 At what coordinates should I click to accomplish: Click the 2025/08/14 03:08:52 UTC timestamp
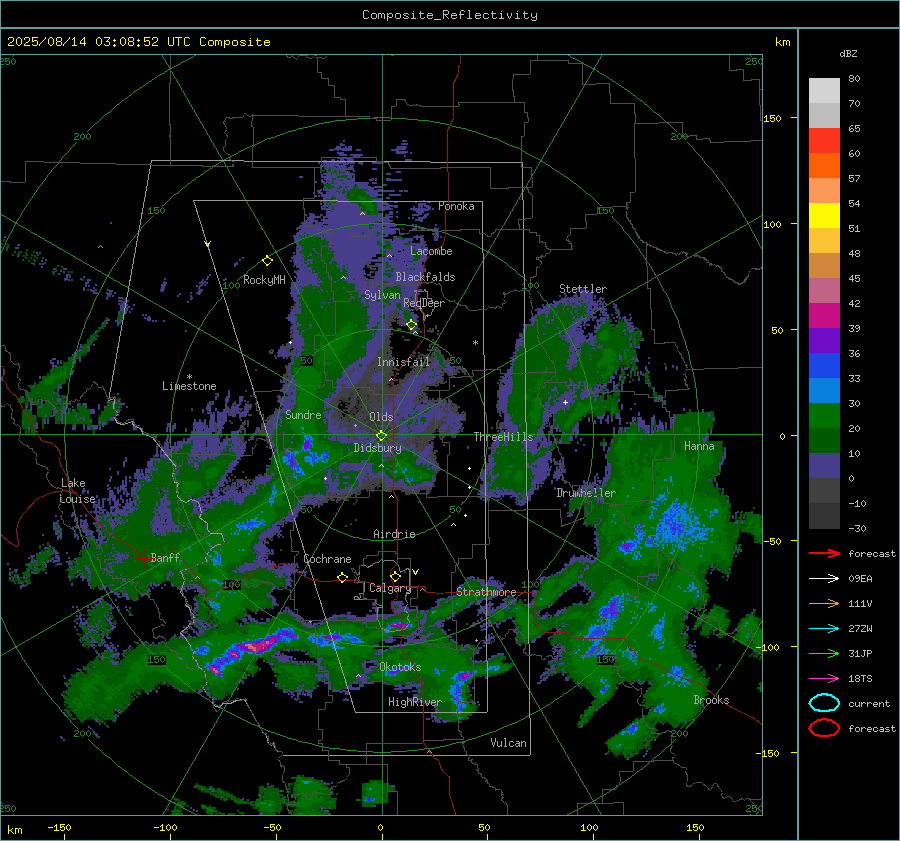[138, 42]
